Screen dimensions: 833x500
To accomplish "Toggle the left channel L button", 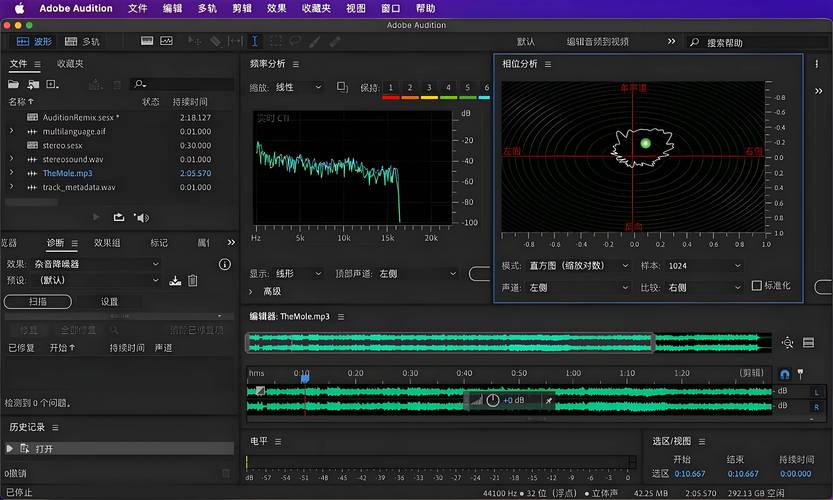I will click(x=816, y=392).
